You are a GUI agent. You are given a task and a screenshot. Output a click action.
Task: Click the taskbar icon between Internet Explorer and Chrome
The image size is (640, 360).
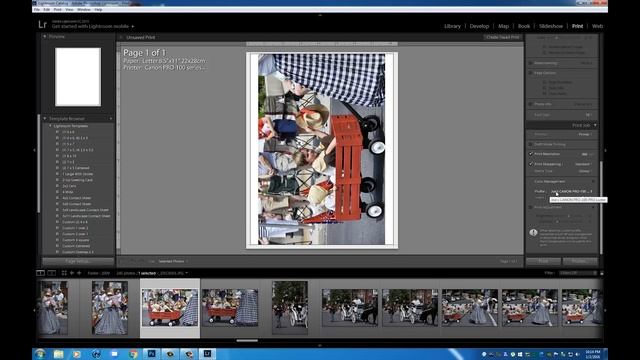(114, 354)
